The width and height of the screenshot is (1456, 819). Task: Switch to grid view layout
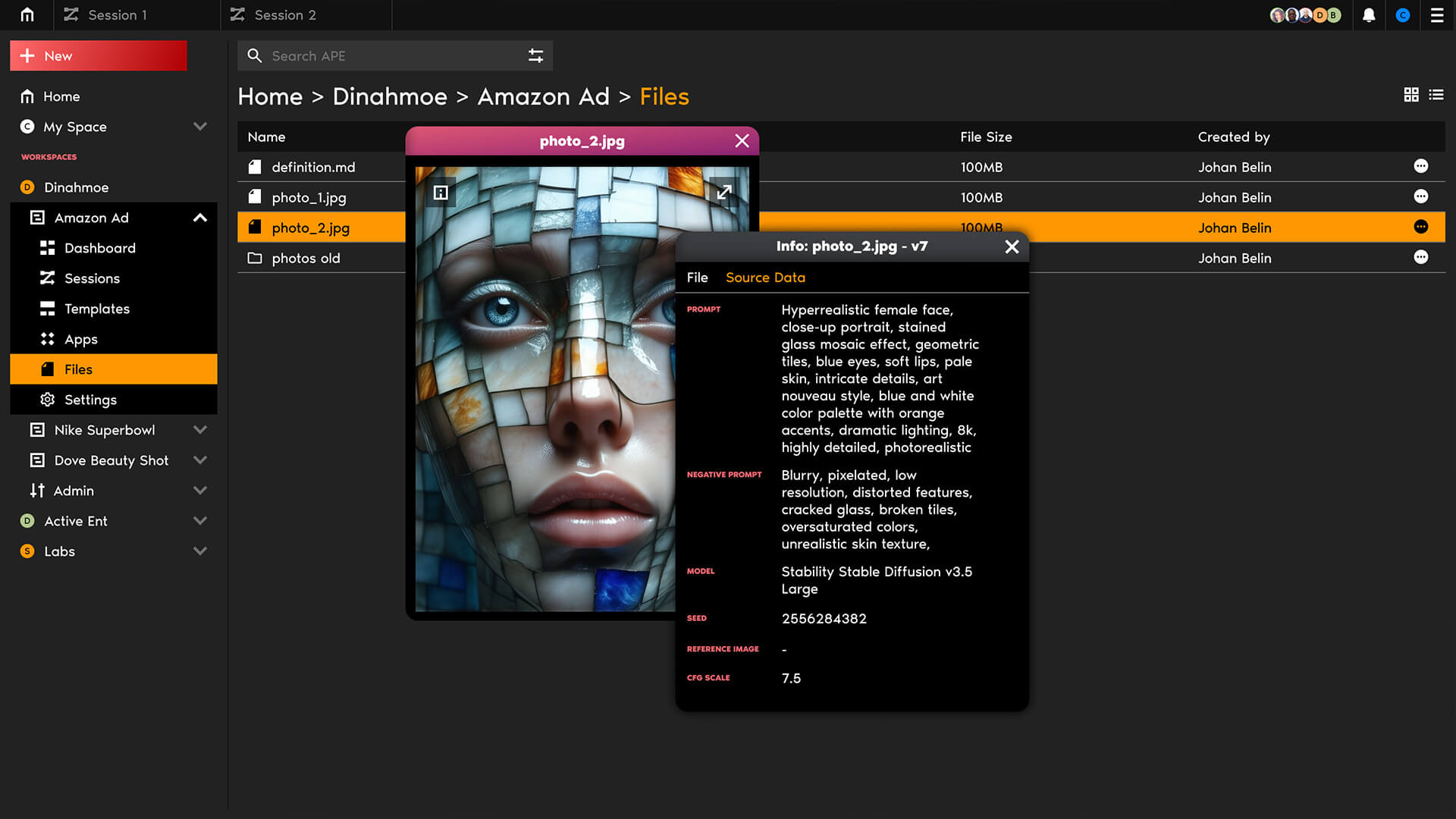pyautogui.click(x=1411, y=95)
